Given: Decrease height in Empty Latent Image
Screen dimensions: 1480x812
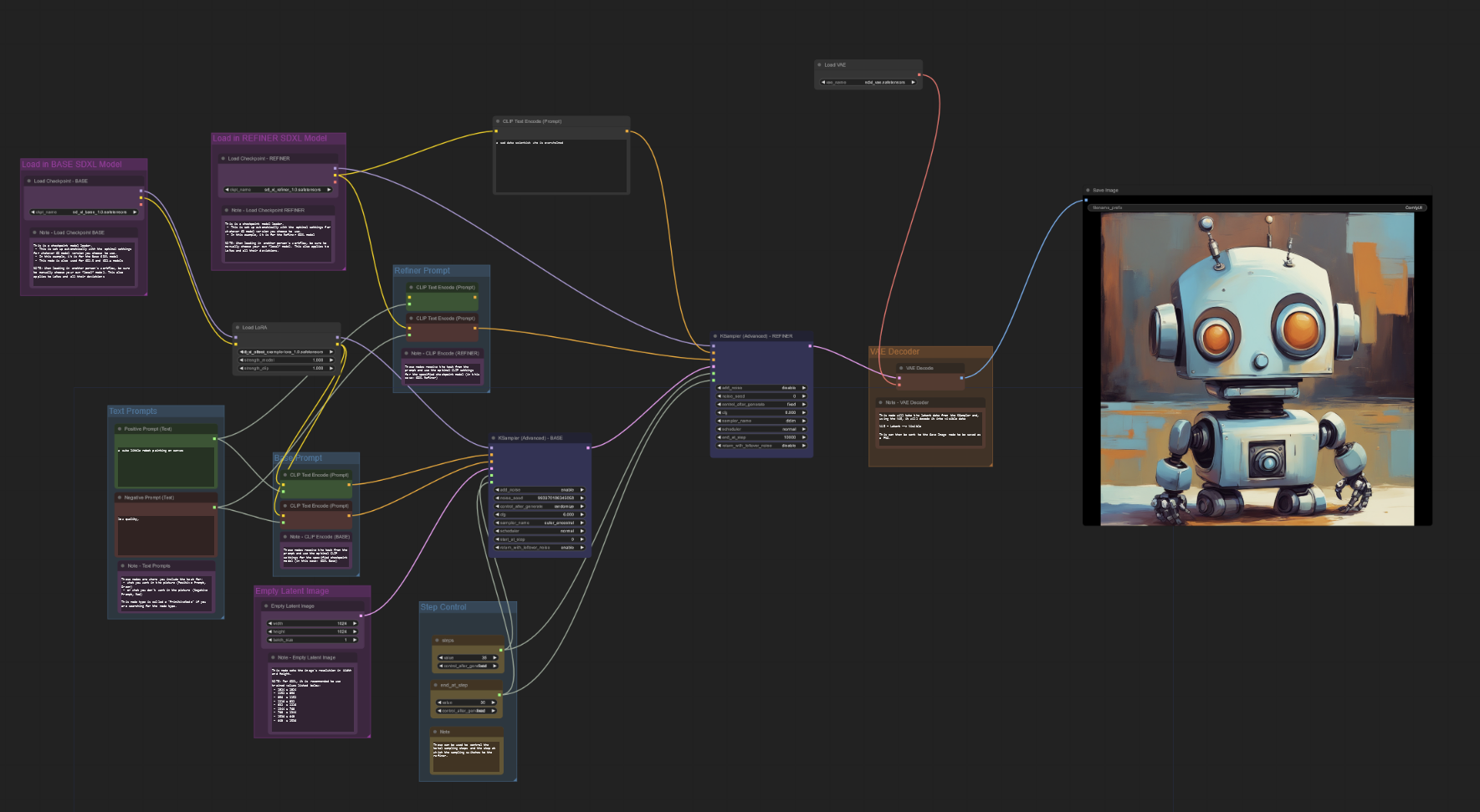Looking at the screenshot, I should click(x=269, y=632).
